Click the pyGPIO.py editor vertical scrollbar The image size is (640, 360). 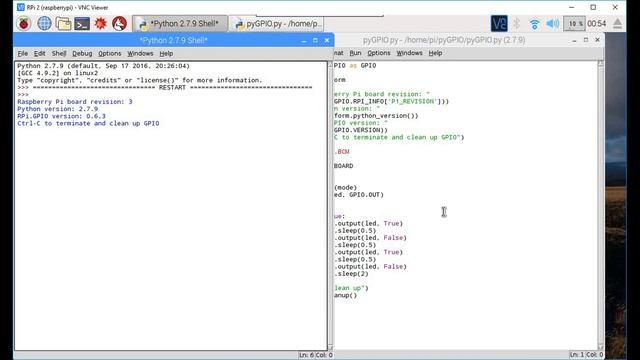[x=600, y=205]
